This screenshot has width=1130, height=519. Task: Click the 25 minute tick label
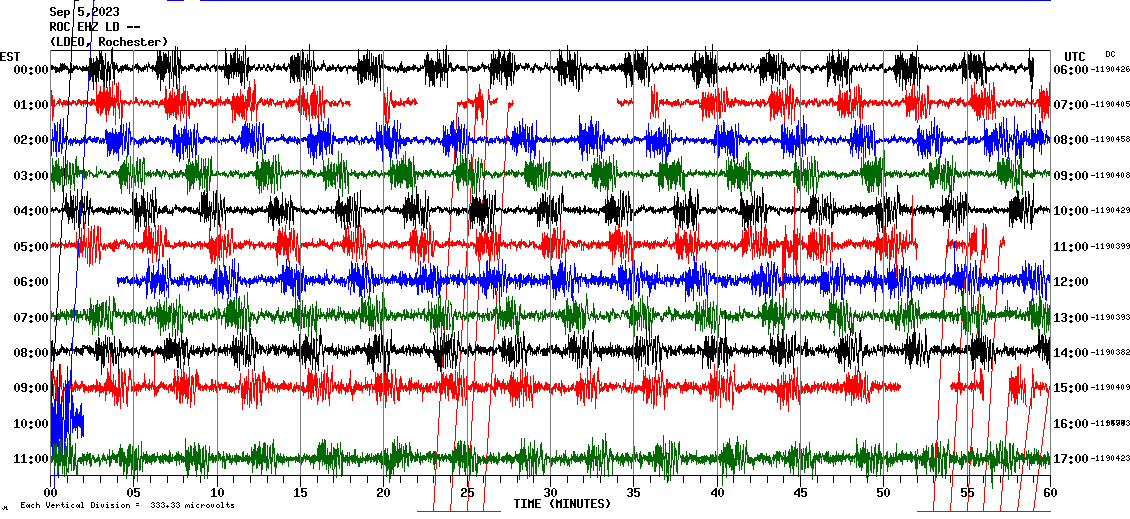pyautogui.click(x=467, y=492)
